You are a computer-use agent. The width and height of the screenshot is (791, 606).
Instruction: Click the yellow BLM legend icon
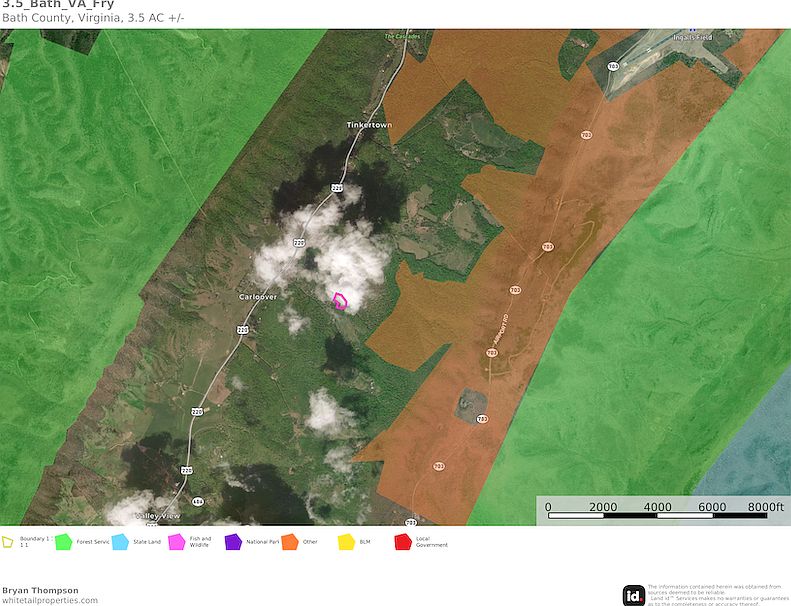[346, 542]
